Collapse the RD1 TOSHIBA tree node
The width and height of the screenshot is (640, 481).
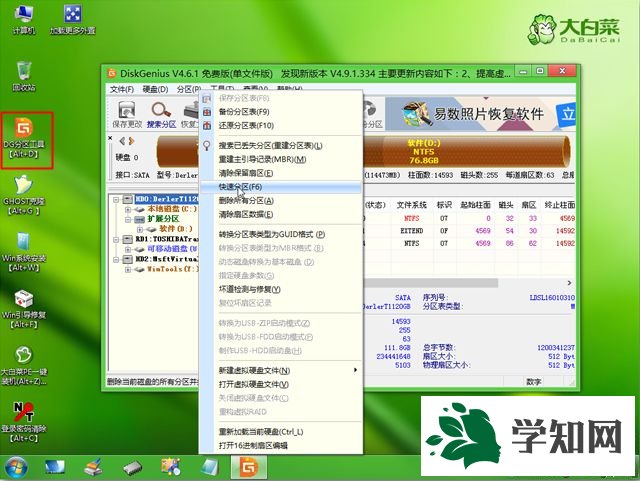[x=116, y=239]
